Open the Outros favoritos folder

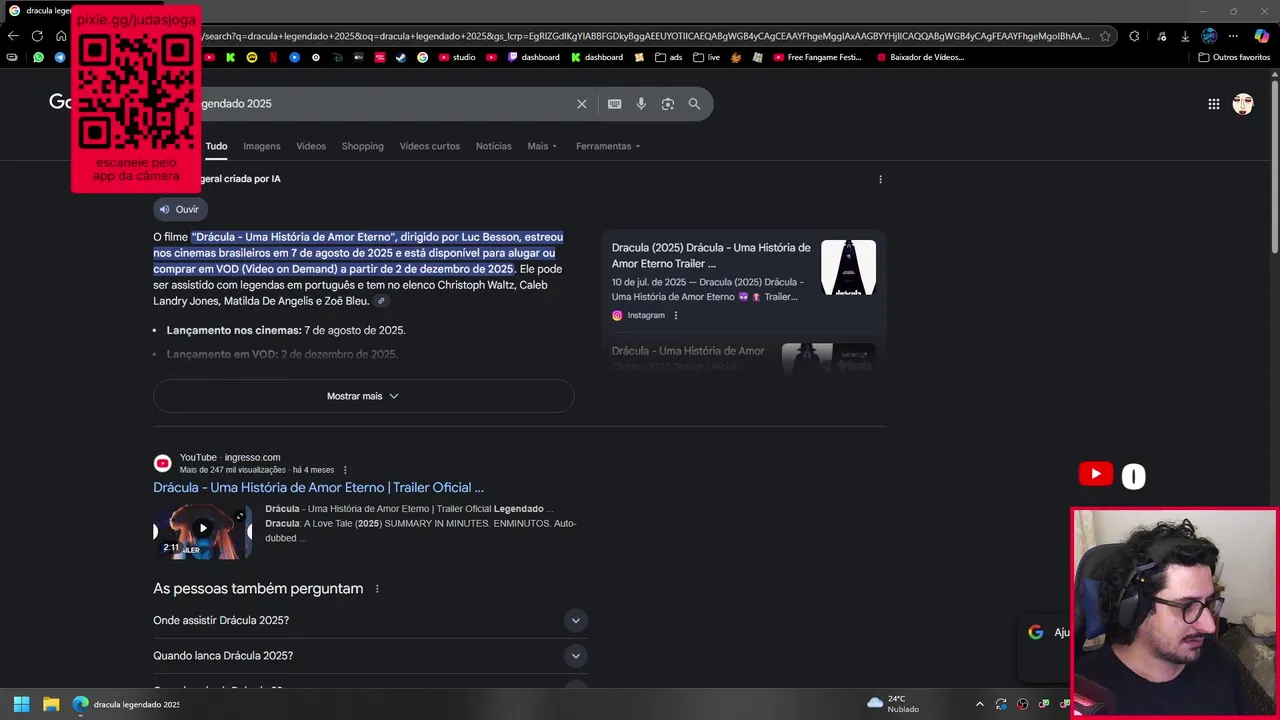tap(1234, 57)
